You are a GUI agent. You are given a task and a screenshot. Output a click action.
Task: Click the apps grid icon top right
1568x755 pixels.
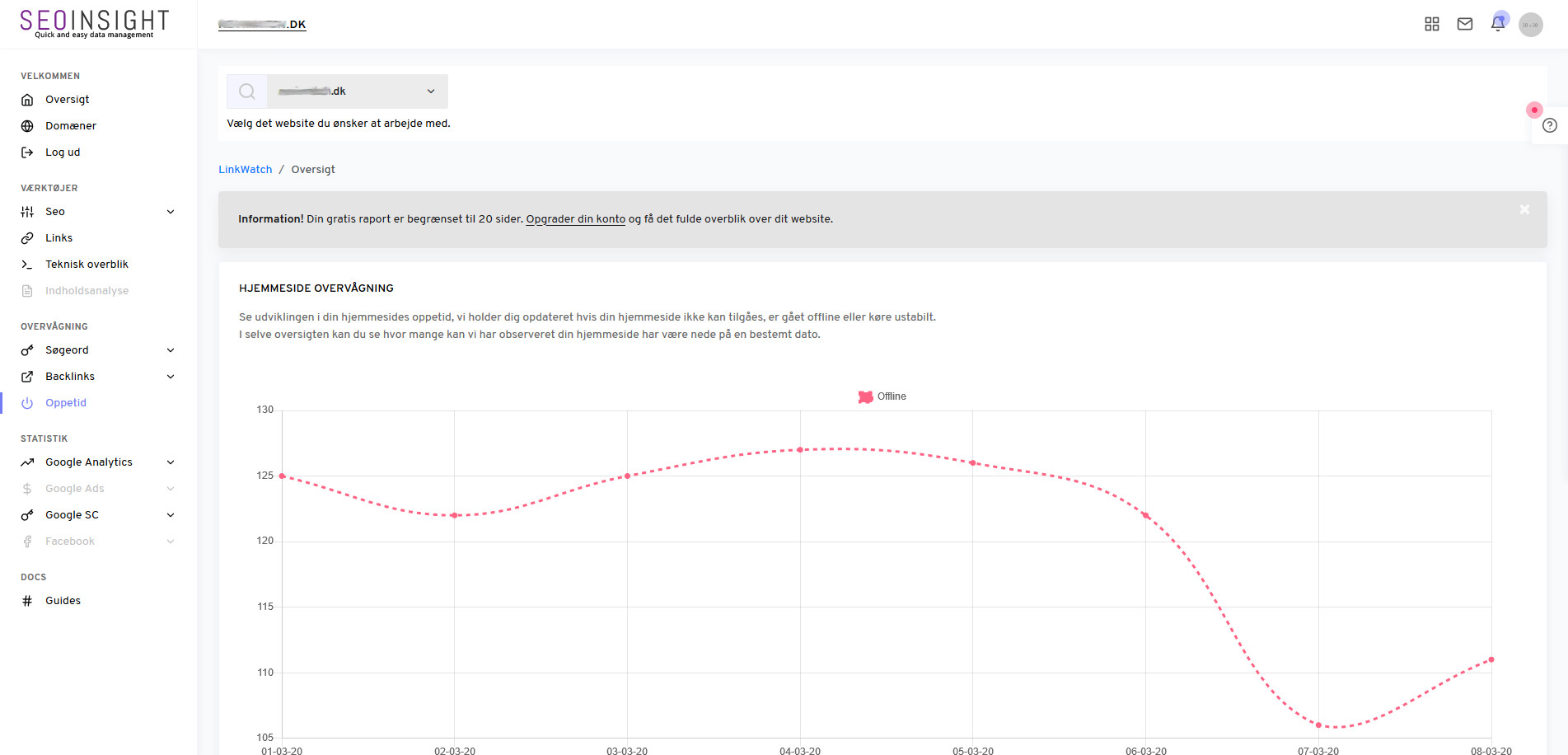[1431, 24]
